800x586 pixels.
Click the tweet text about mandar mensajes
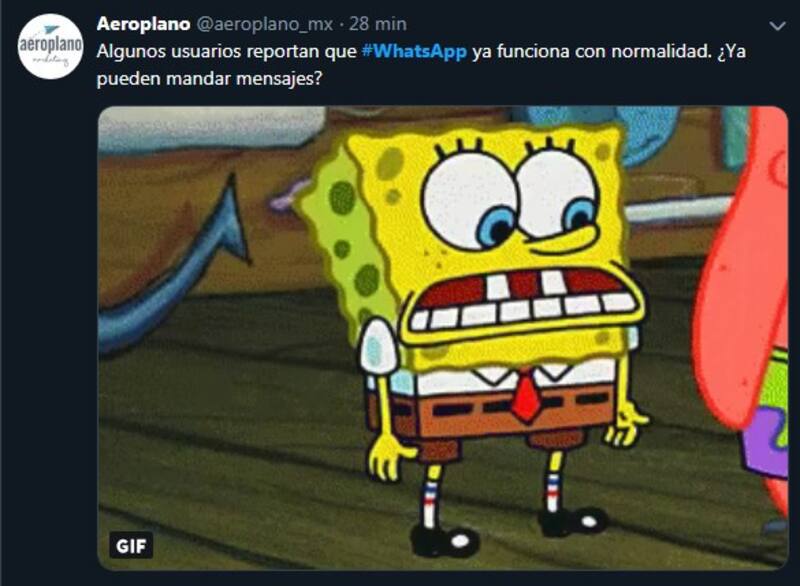point(421,65)
